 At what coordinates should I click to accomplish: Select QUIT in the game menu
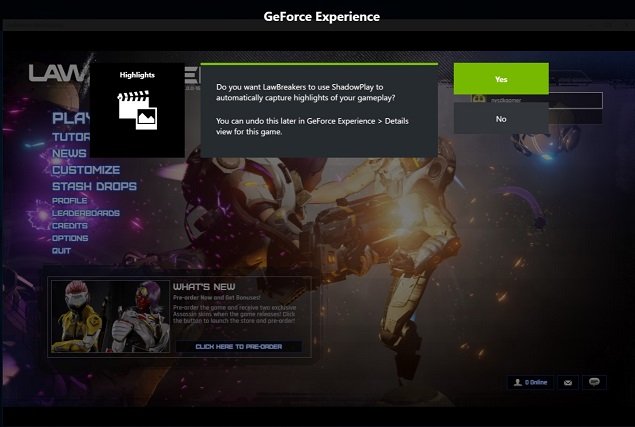point(61,251)
